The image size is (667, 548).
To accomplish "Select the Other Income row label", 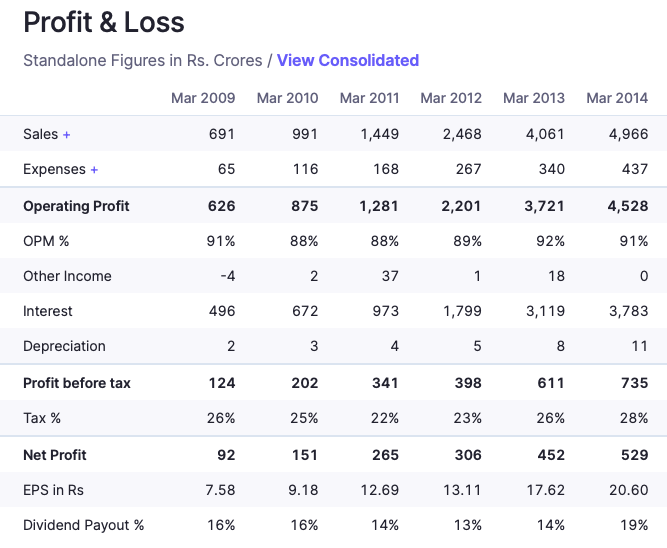I will pyautogui.click(x=67, y=276).
